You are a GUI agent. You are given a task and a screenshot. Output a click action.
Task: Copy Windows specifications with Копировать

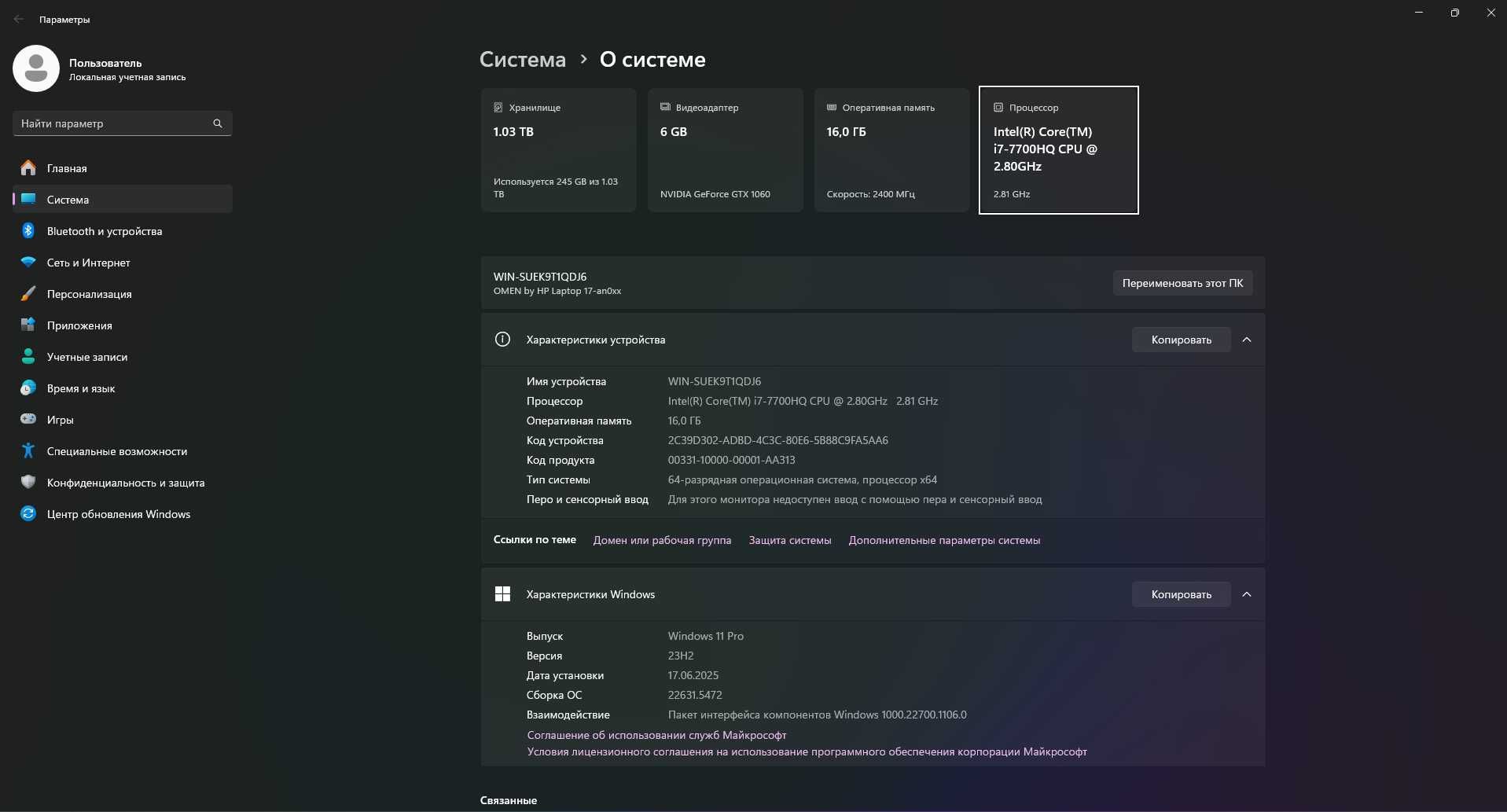click(x=1181, y=594)
